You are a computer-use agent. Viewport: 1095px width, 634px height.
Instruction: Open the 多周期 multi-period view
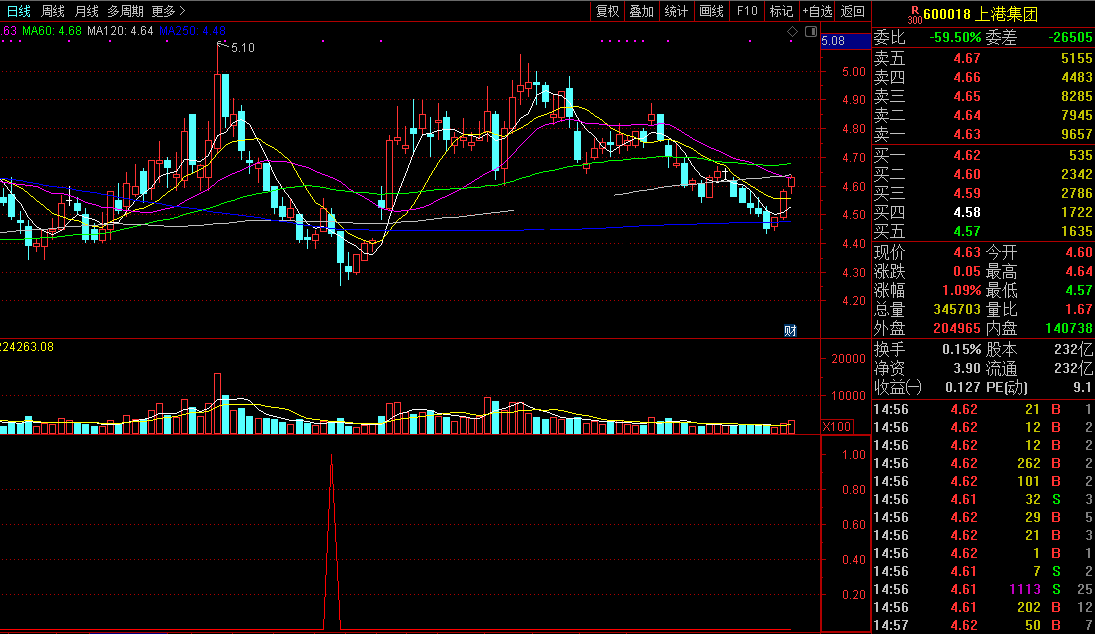[x=126, y=11]
